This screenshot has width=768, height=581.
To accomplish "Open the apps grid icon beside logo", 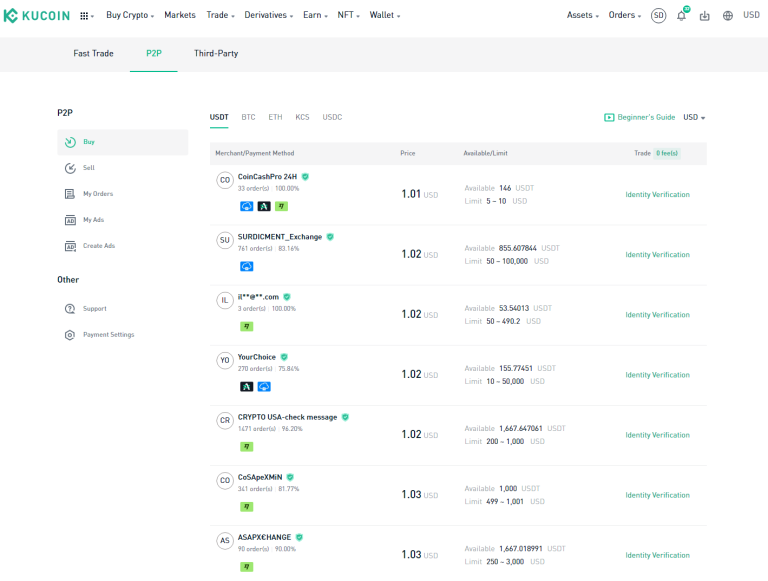I will click(x=84, y=16).
